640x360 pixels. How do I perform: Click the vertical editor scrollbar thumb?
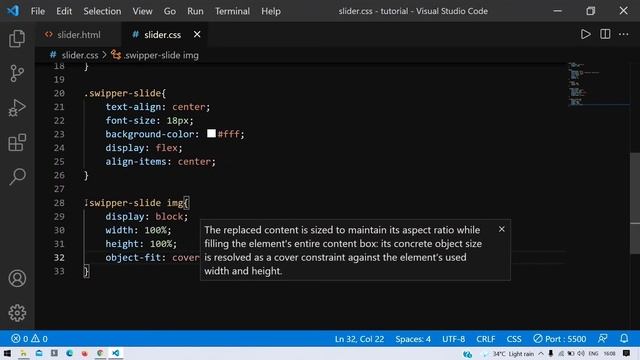tap(635, 203)
